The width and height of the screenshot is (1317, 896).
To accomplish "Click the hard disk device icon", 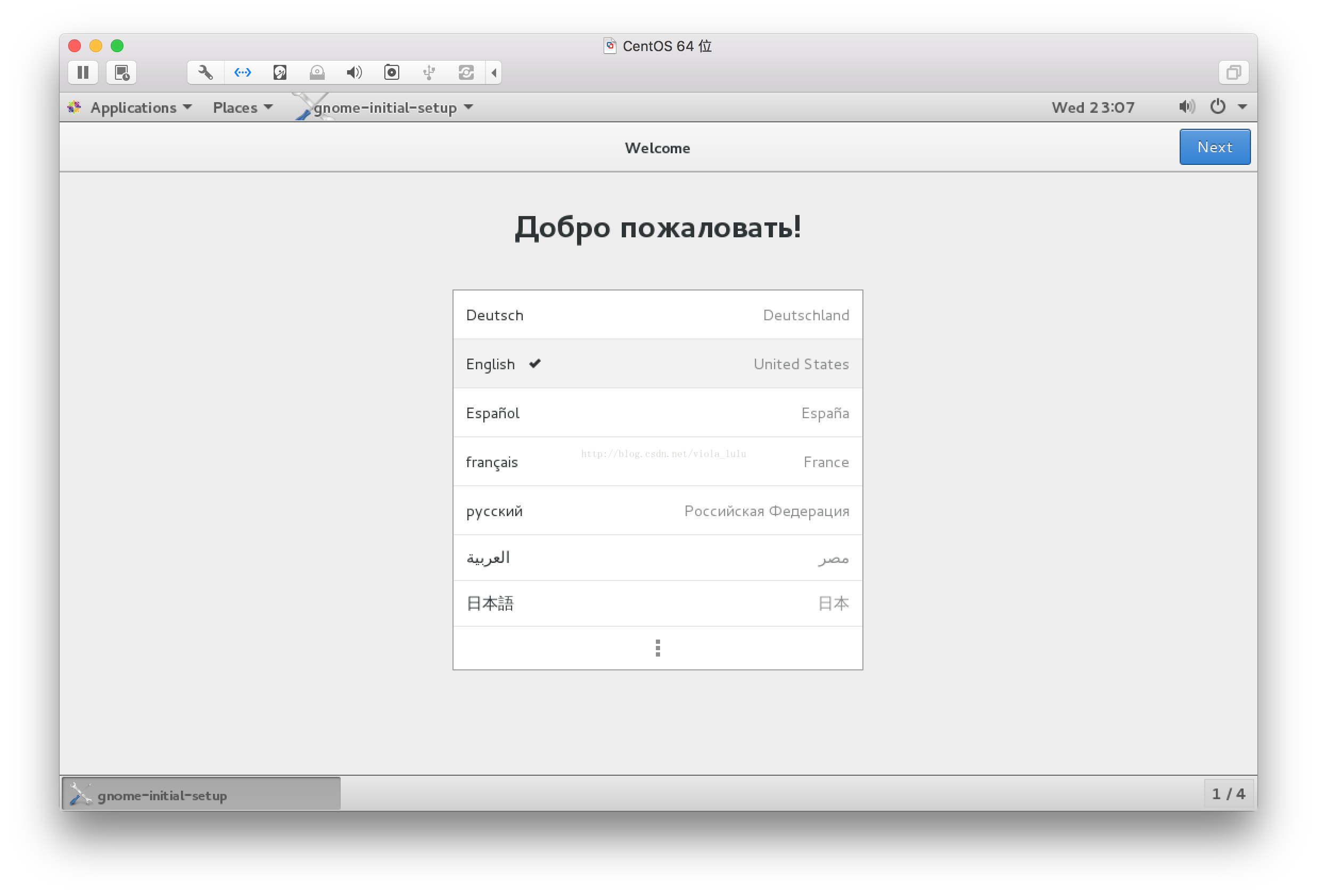I will pyautogui.click(x=280, y=72).
